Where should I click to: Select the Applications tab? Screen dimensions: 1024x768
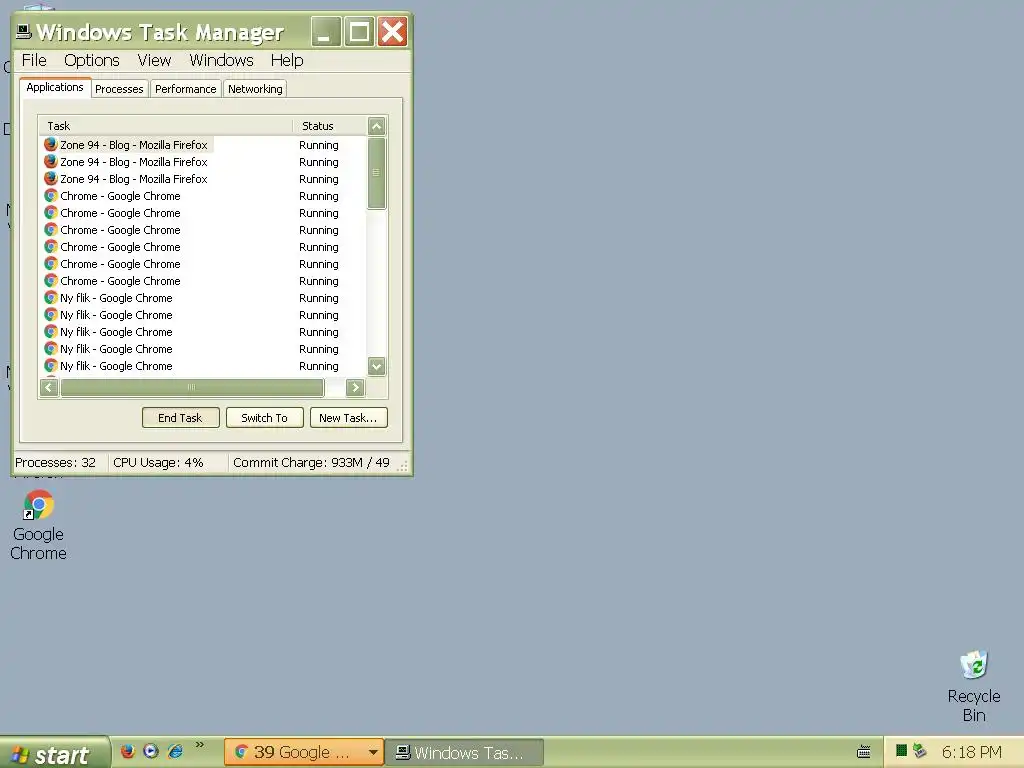pyautogui.click(x=55, y=87)
